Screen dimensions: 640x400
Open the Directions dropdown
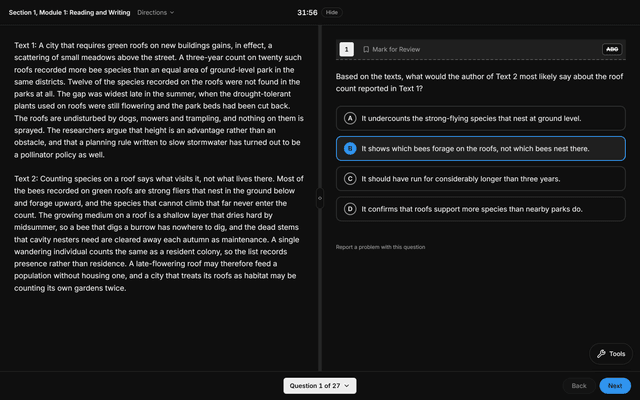156,13
